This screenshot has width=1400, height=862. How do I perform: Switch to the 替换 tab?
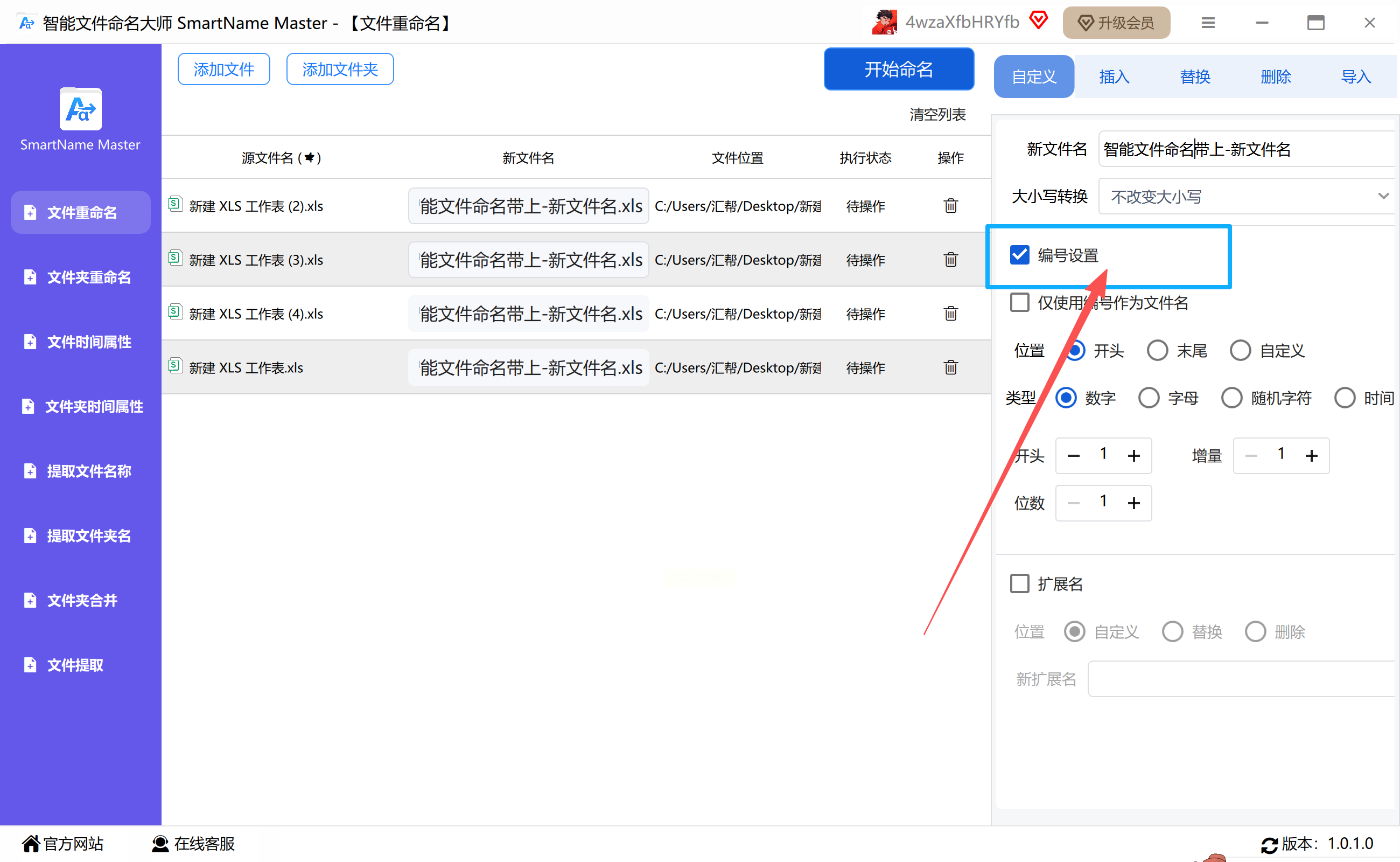1195,77
